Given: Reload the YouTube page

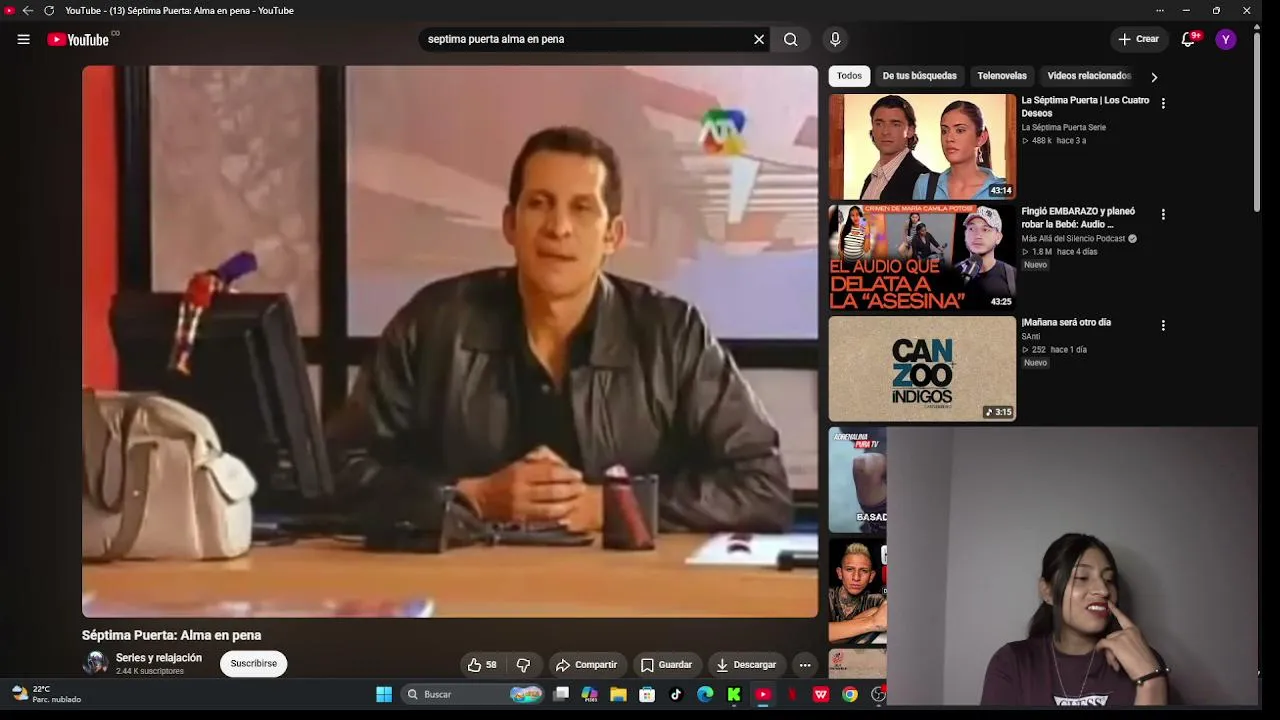Looking at the screenshot, I should (x=49, y=11).
